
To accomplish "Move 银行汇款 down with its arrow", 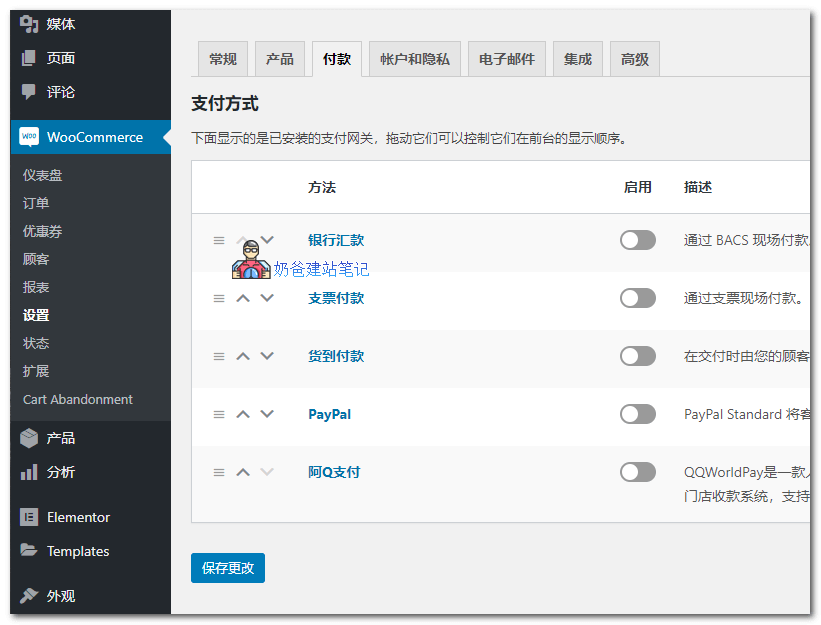I will pos(266,240).
